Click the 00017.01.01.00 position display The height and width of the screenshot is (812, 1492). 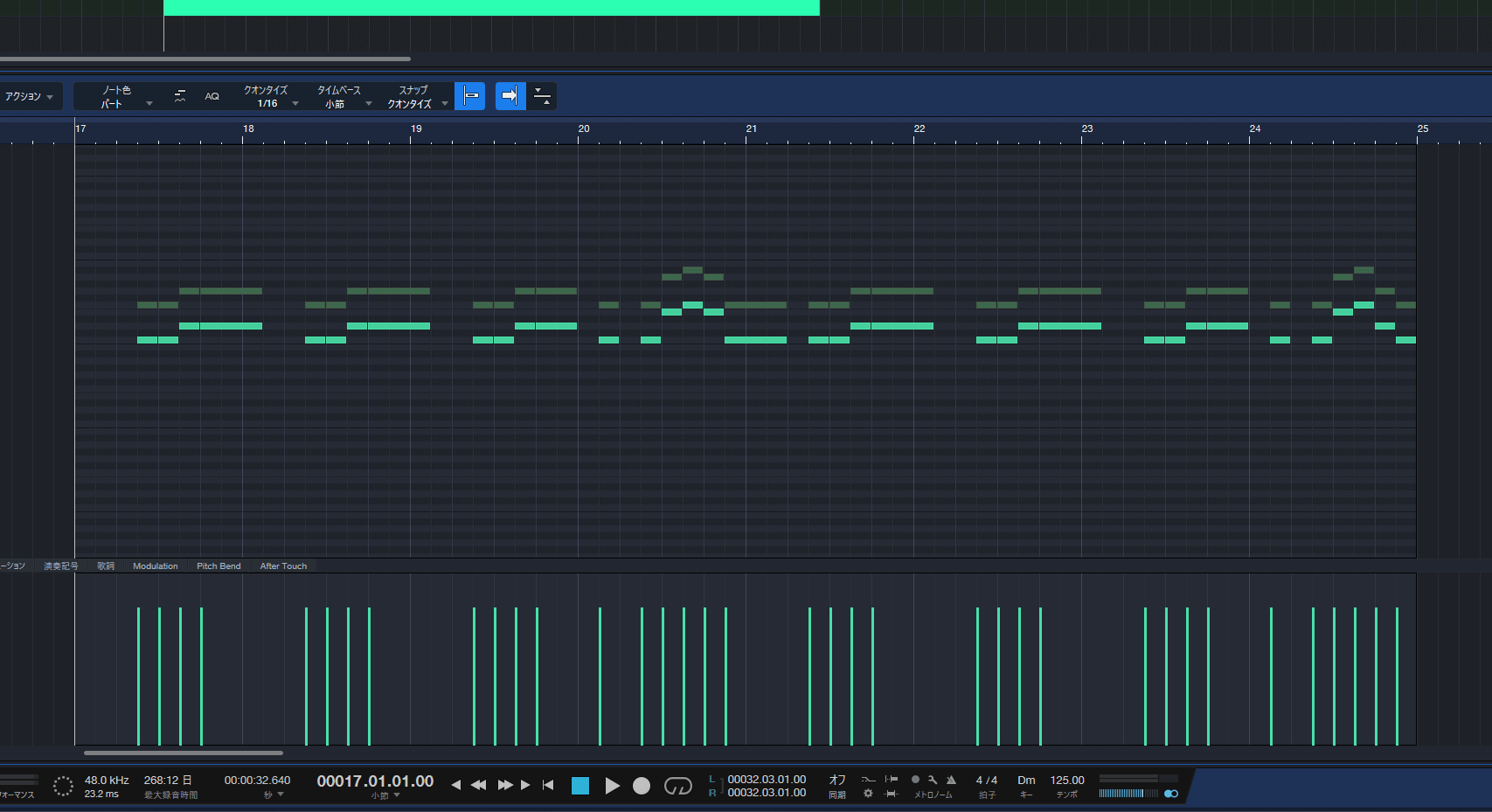375,781
